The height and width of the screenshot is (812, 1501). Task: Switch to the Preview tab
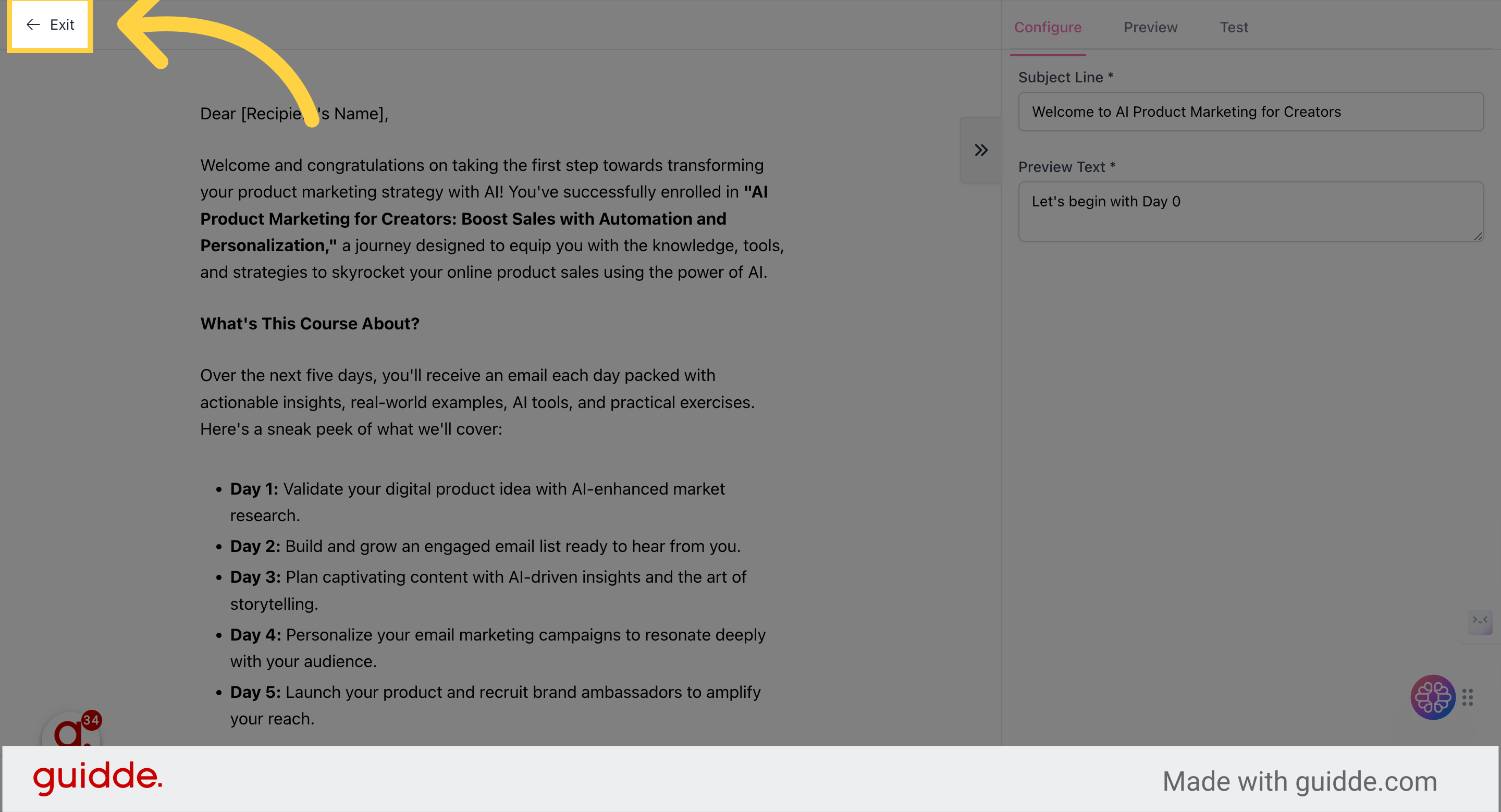(x=1150, y=28)
